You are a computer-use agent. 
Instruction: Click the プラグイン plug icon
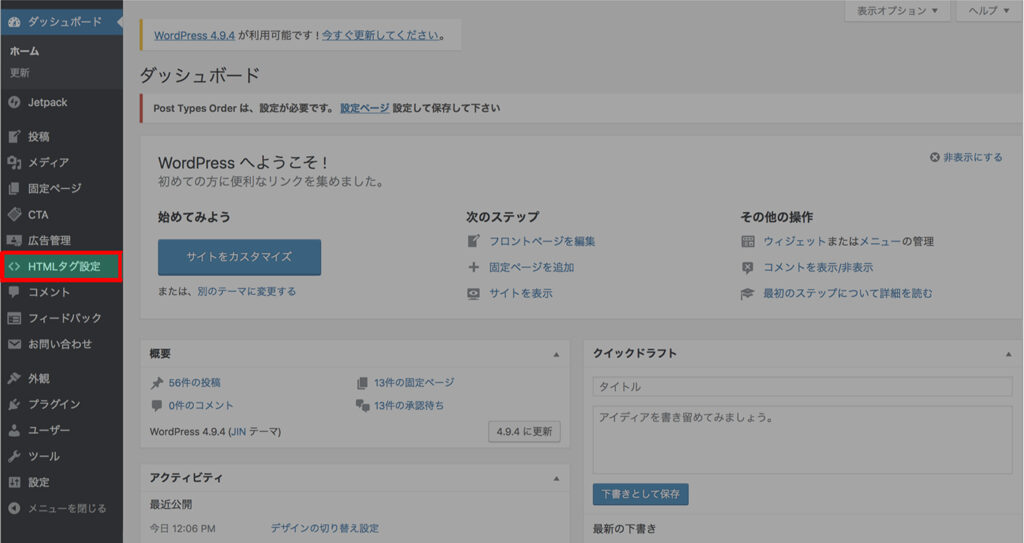click(x=14, y=404)
